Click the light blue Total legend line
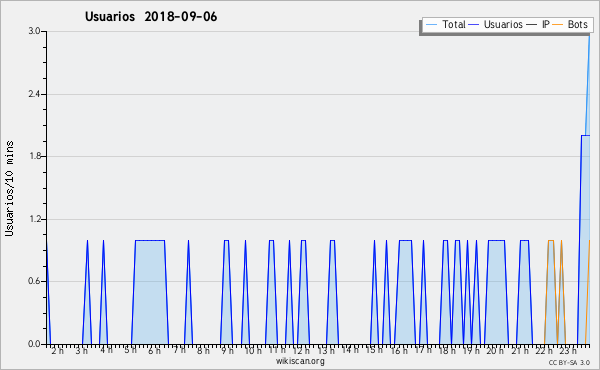The width and height of the screenshot is (600, 370). (432, 25)
